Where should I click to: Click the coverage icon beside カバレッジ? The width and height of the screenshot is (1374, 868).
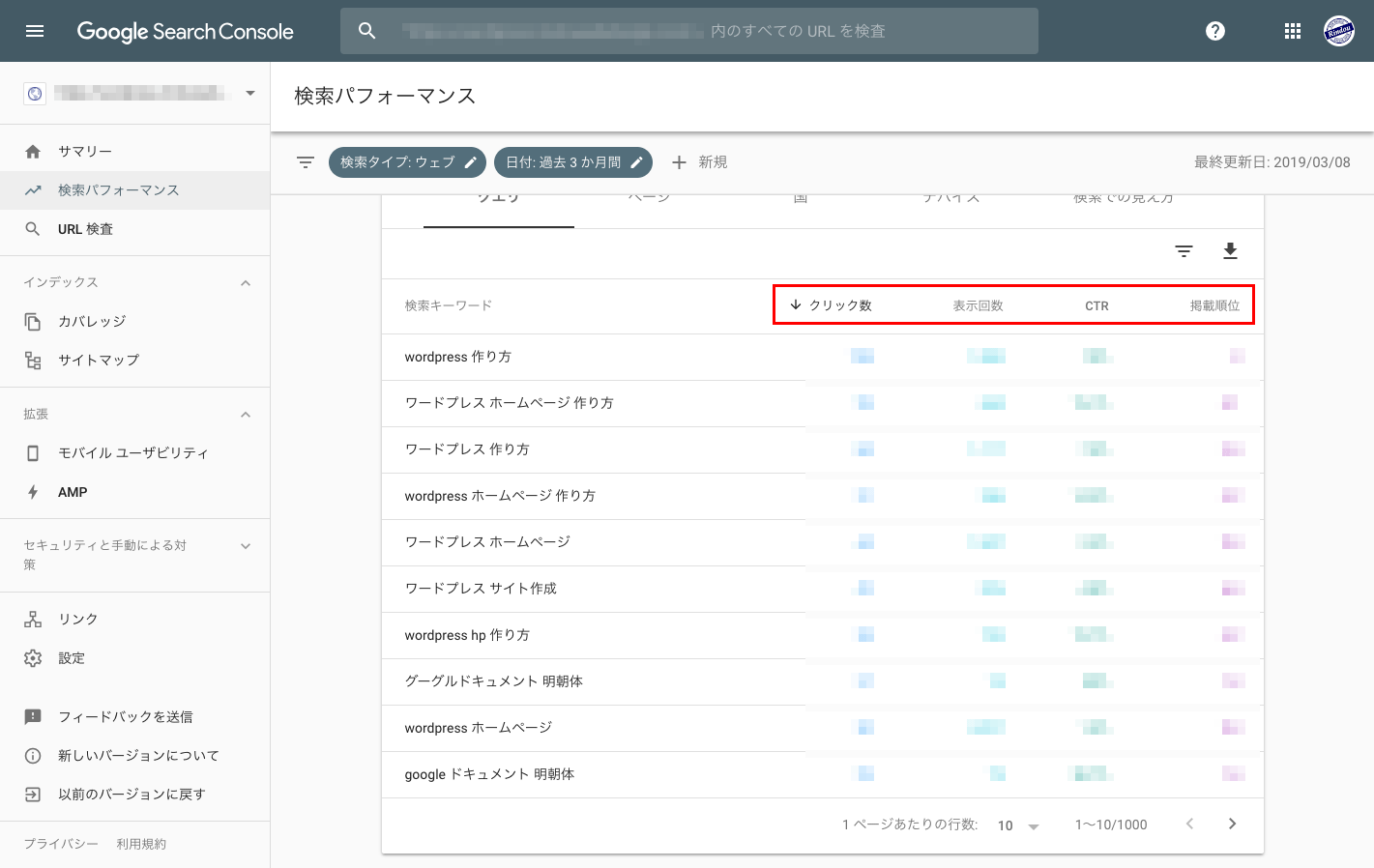(33, 321)
